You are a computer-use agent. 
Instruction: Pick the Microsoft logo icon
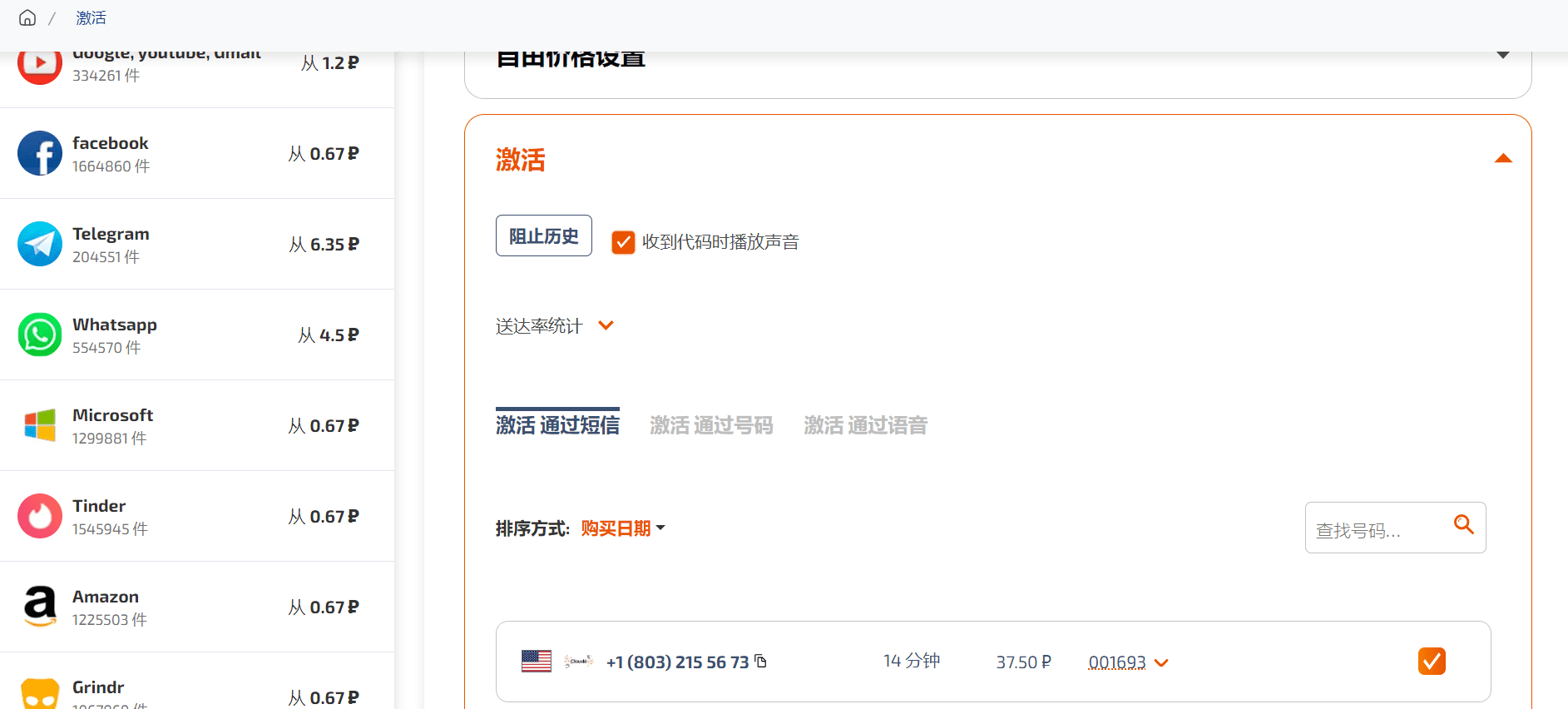(x=40, y=425)
